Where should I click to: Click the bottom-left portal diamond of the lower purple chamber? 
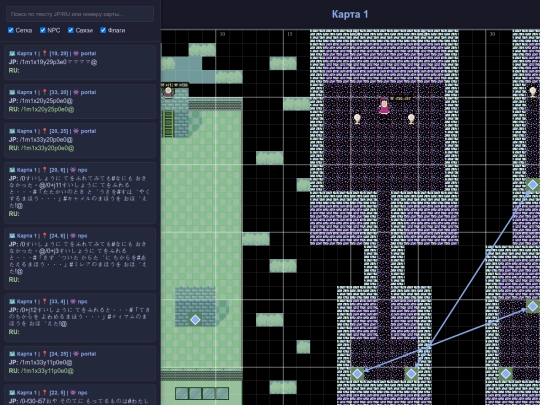tap(357, 374)
